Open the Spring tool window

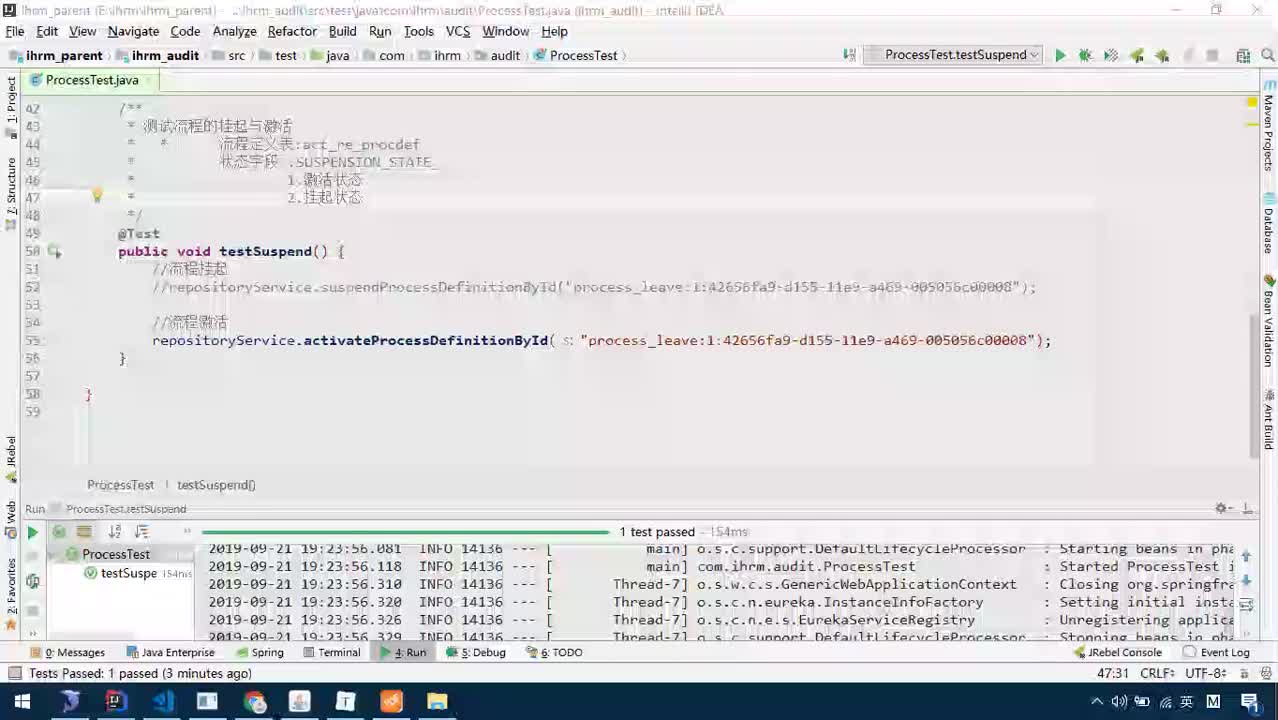(259, 652)
